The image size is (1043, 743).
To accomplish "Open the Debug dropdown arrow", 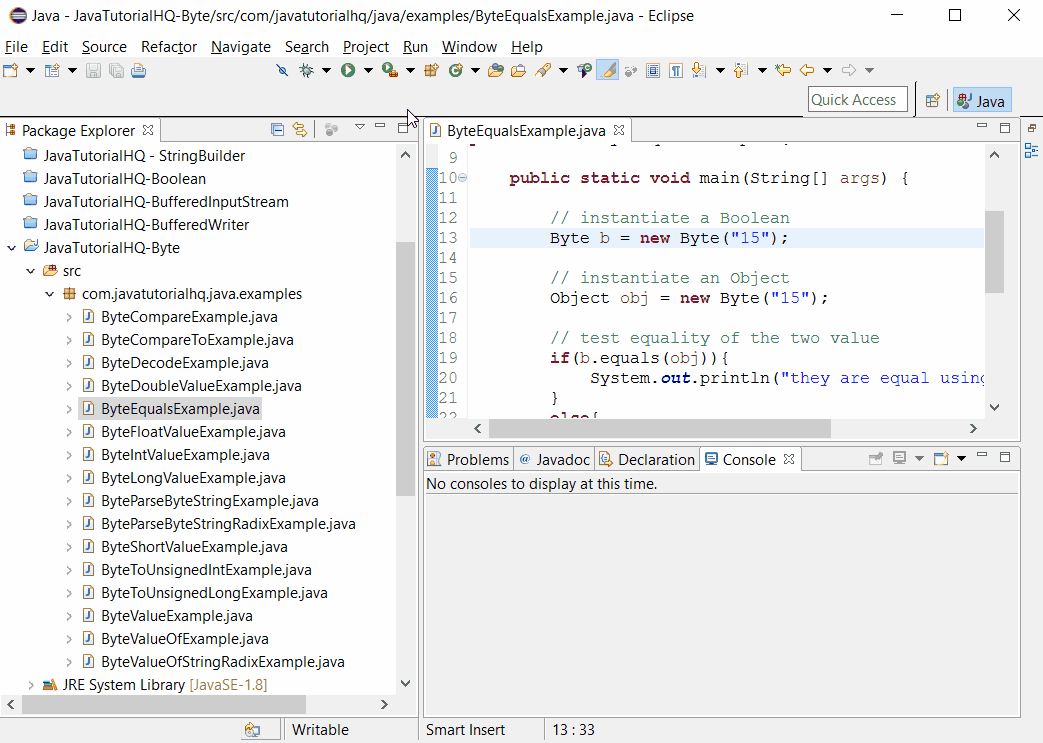I will click(326, 71).
